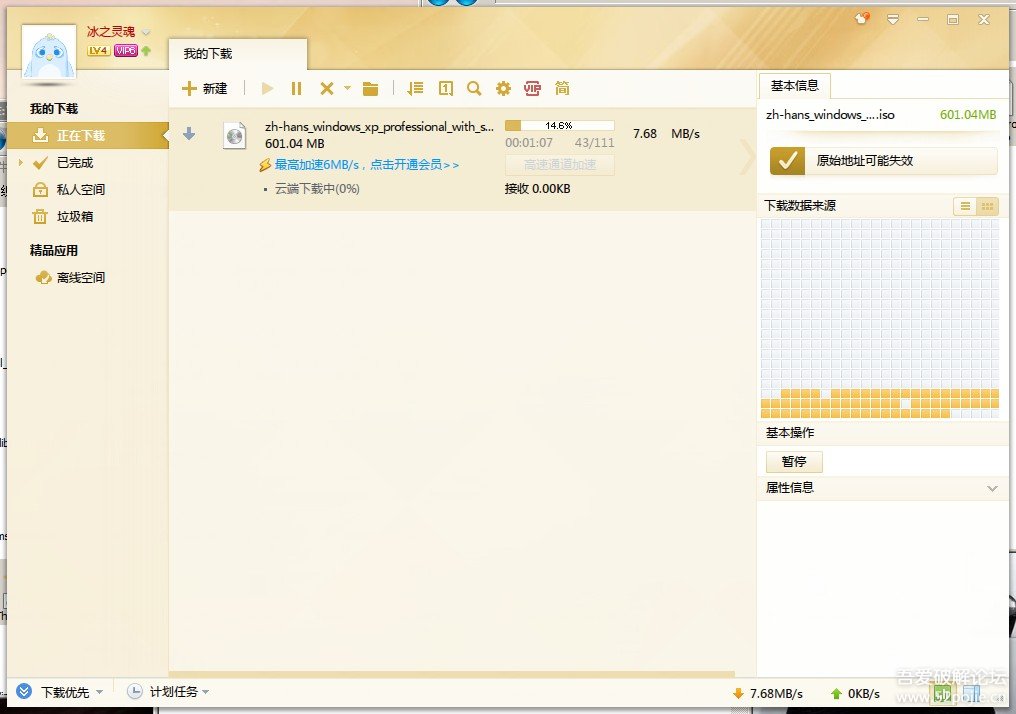
Task: Toggle list view for 下载数据来源
Action: (965, 207)
